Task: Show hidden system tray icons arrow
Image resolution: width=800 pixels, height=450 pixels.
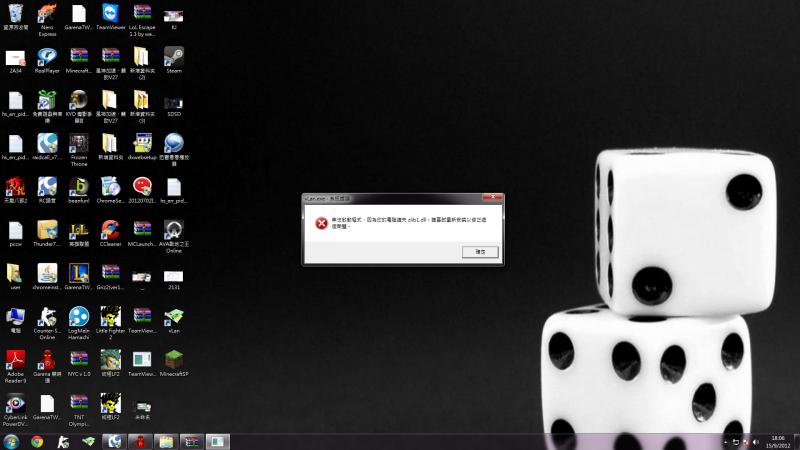Action: pyautogui.click(x=725, y=442)
